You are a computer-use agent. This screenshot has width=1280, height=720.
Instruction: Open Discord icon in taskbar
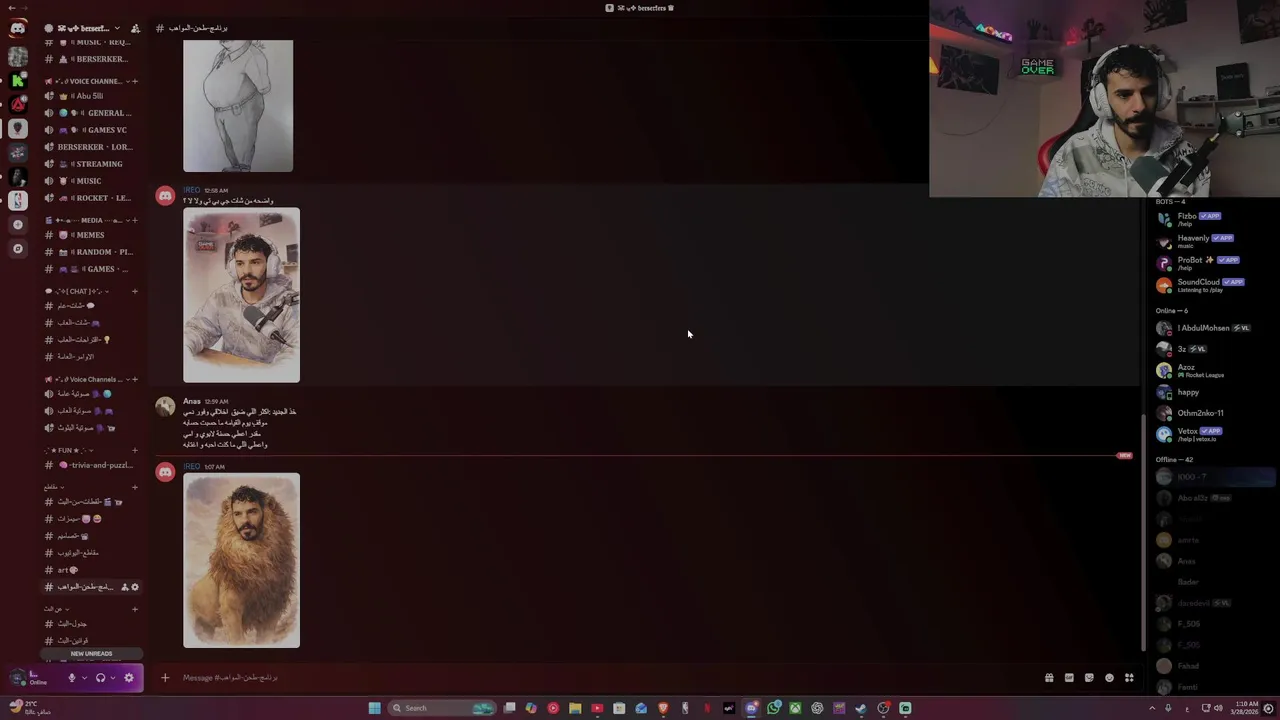pyautogui.click(x=751, y=708)
